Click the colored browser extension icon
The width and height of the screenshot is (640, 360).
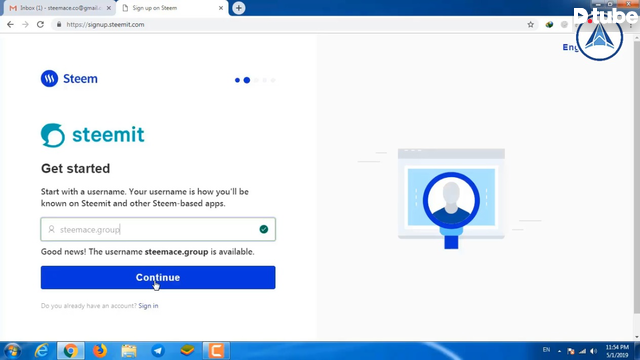549,24
